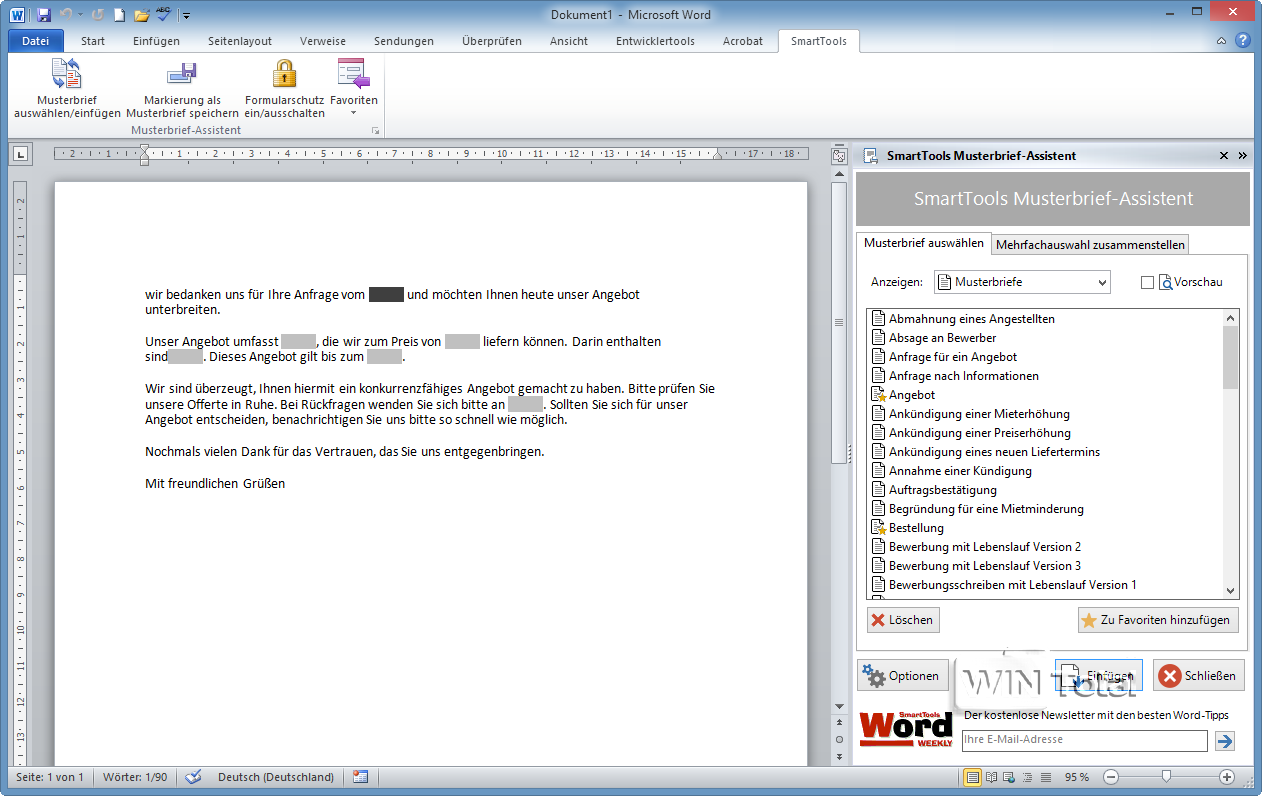Enable the Vorschau checkbox
Screen dimensions: 1262x796
1147,283
